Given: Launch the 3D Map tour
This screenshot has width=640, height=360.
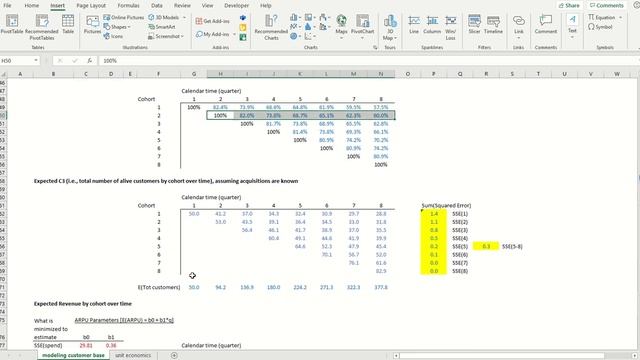Looking at the screenshot, I should [390, 27].
